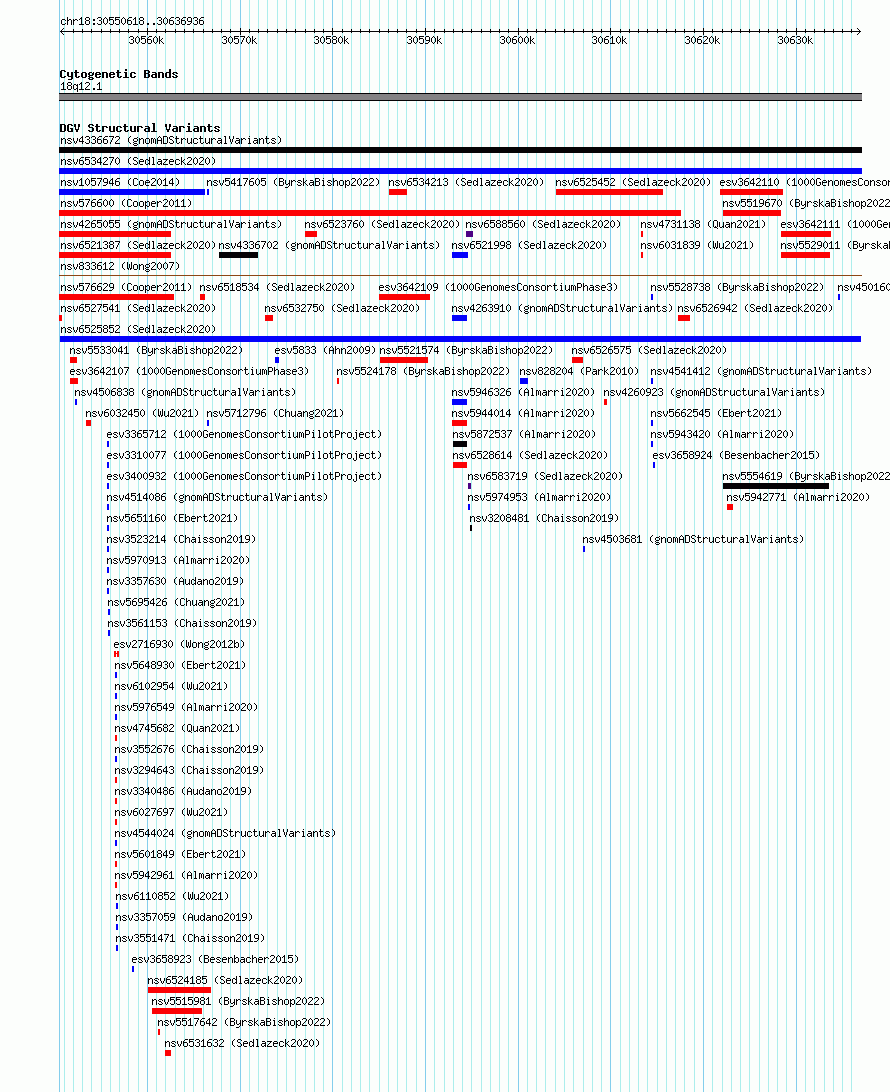Image resolution: width=890 pixels, height=1092 pixels.
Task: Select nsv4263910 gnomAD variant
Action: click(562, 307)
